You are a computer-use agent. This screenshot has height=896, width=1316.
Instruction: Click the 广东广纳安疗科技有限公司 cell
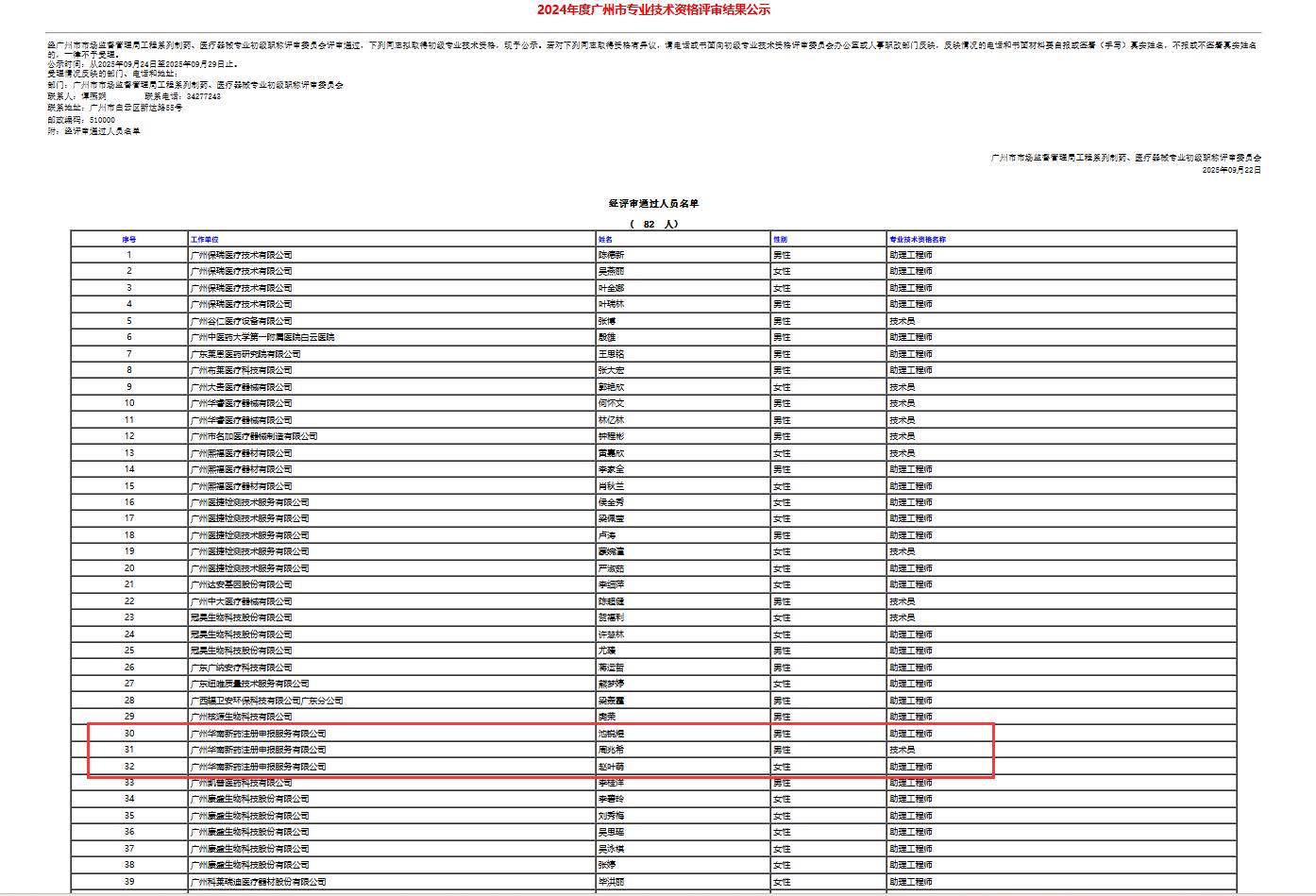point(241,668)
